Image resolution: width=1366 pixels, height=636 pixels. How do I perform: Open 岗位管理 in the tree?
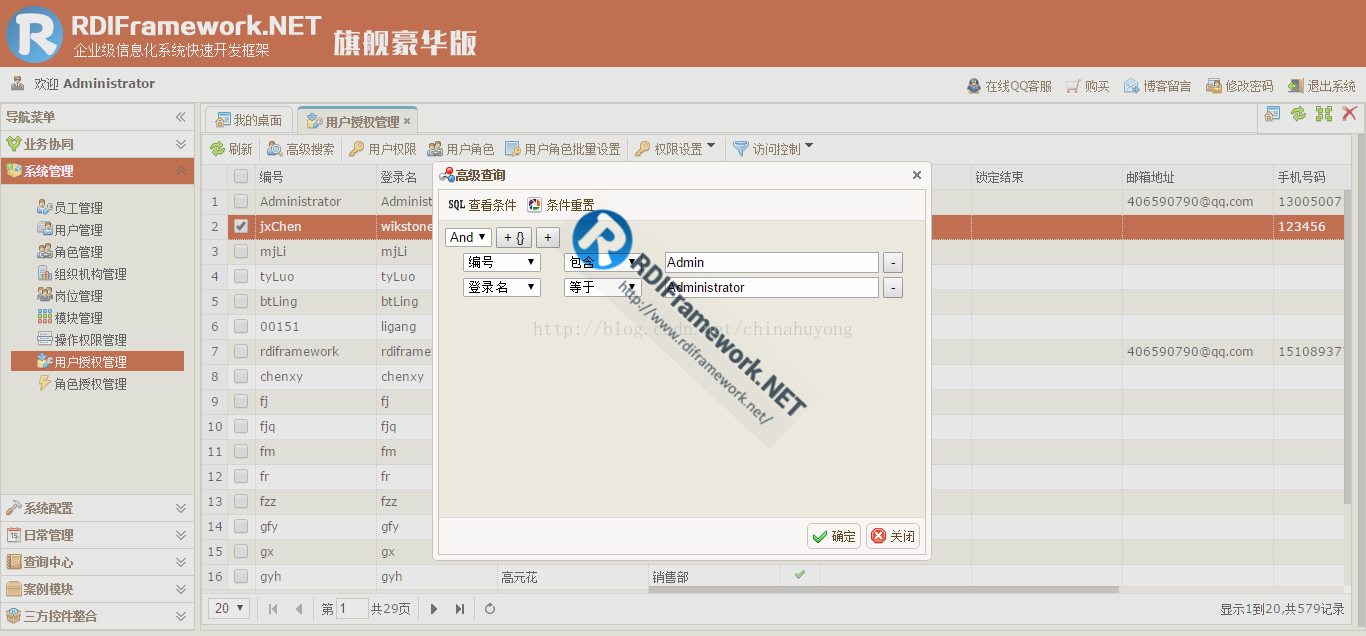78,296
